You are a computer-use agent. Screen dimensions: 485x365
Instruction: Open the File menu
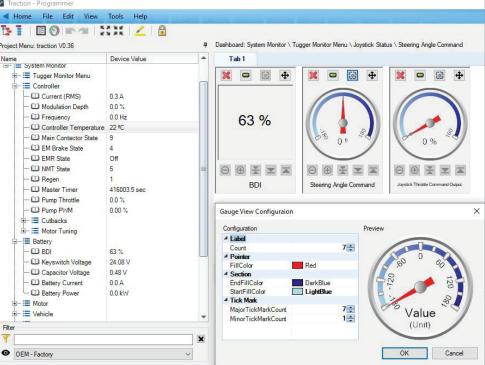[x=47, y=16]
